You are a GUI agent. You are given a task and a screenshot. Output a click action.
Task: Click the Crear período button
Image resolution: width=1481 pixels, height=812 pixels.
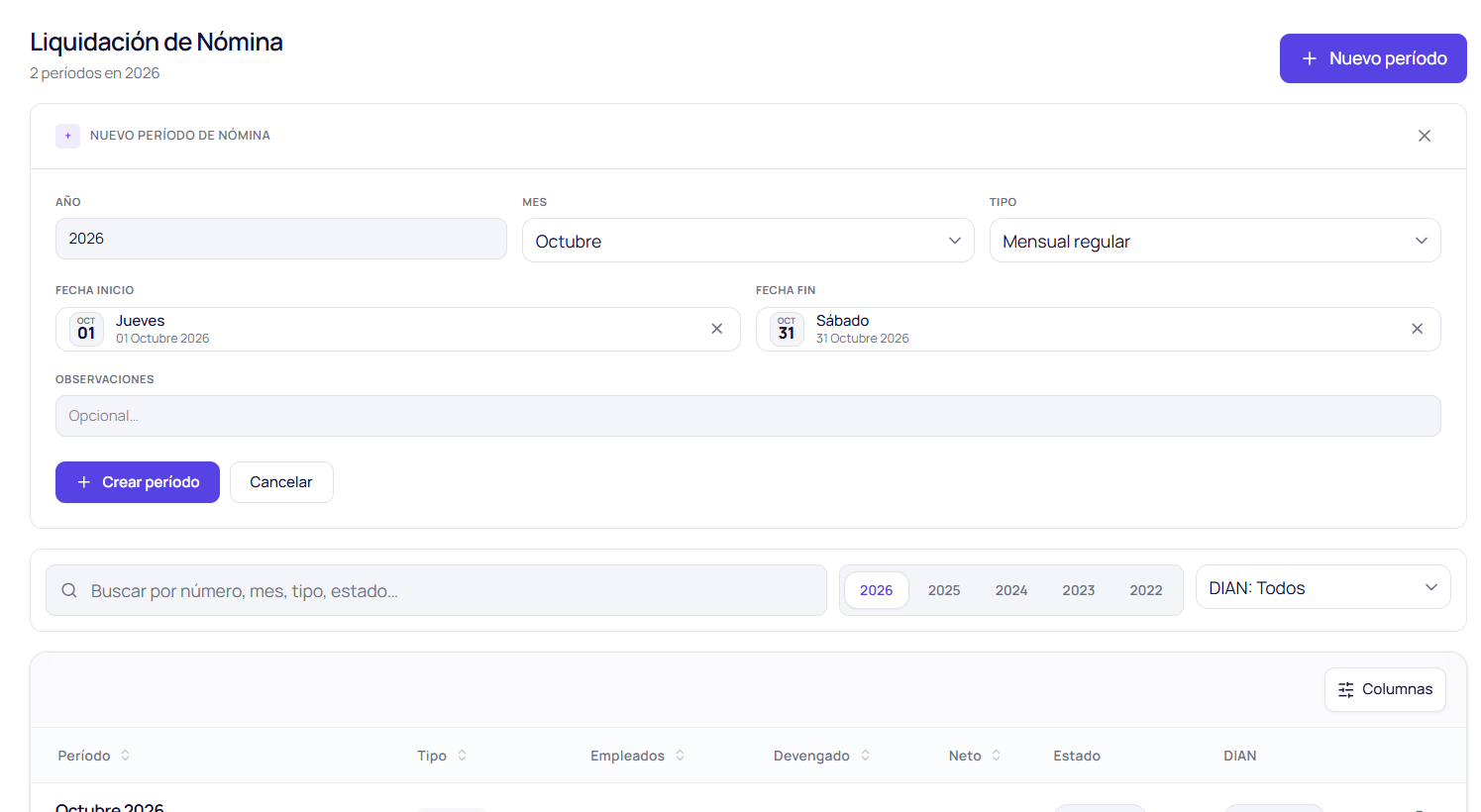tap(138, 482)
